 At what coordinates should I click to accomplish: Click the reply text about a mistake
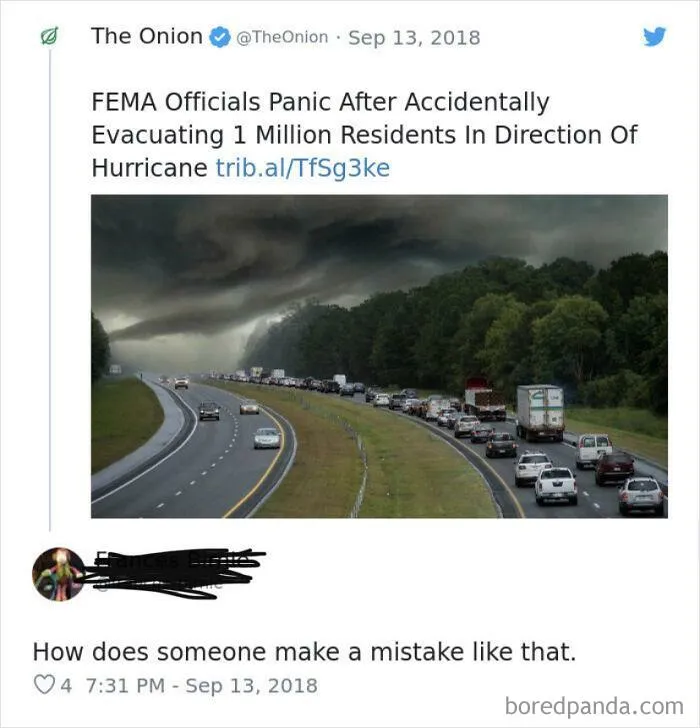[x=305, y=651]
